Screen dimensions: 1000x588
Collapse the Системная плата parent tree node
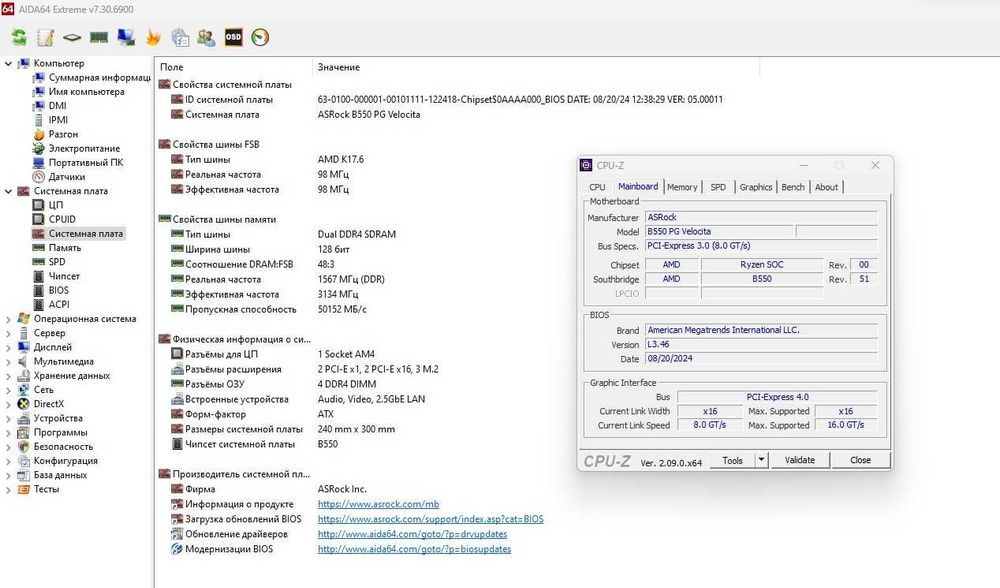(8, 191)
